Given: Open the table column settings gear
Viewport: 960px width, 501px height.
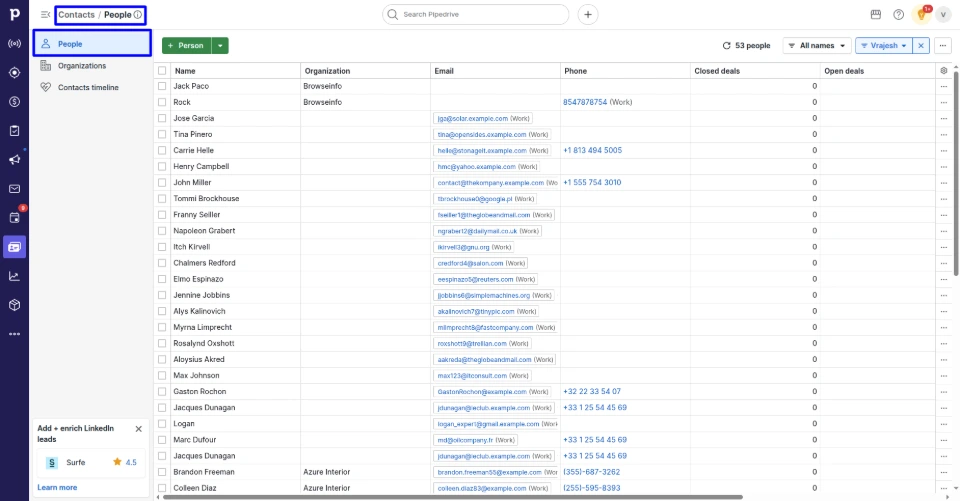Looking at the screenshot, I should coord(943,71).
